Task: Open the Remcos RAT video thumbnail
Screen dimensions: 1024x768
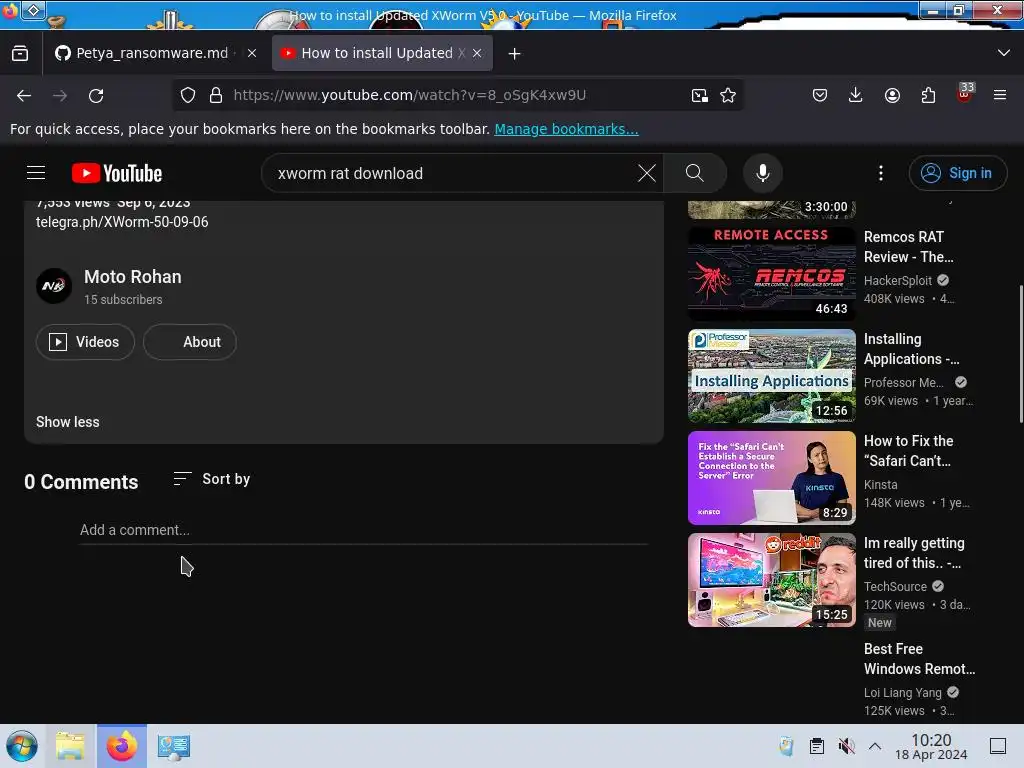Action: coord(771,273)
